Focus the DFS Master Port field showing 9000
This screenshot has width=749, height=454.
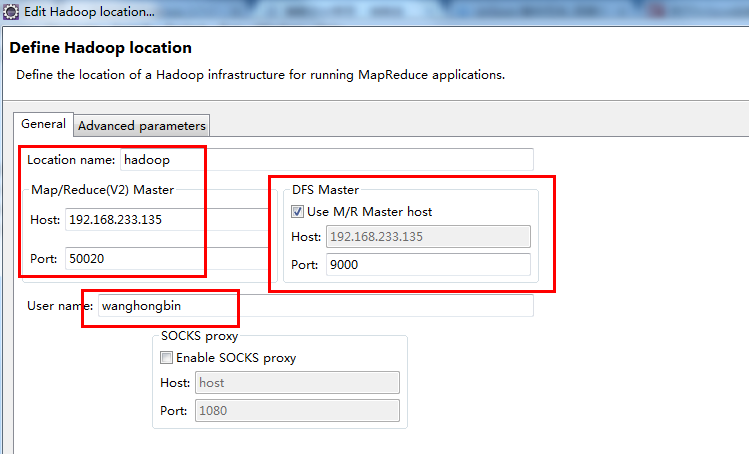point(426,265)
